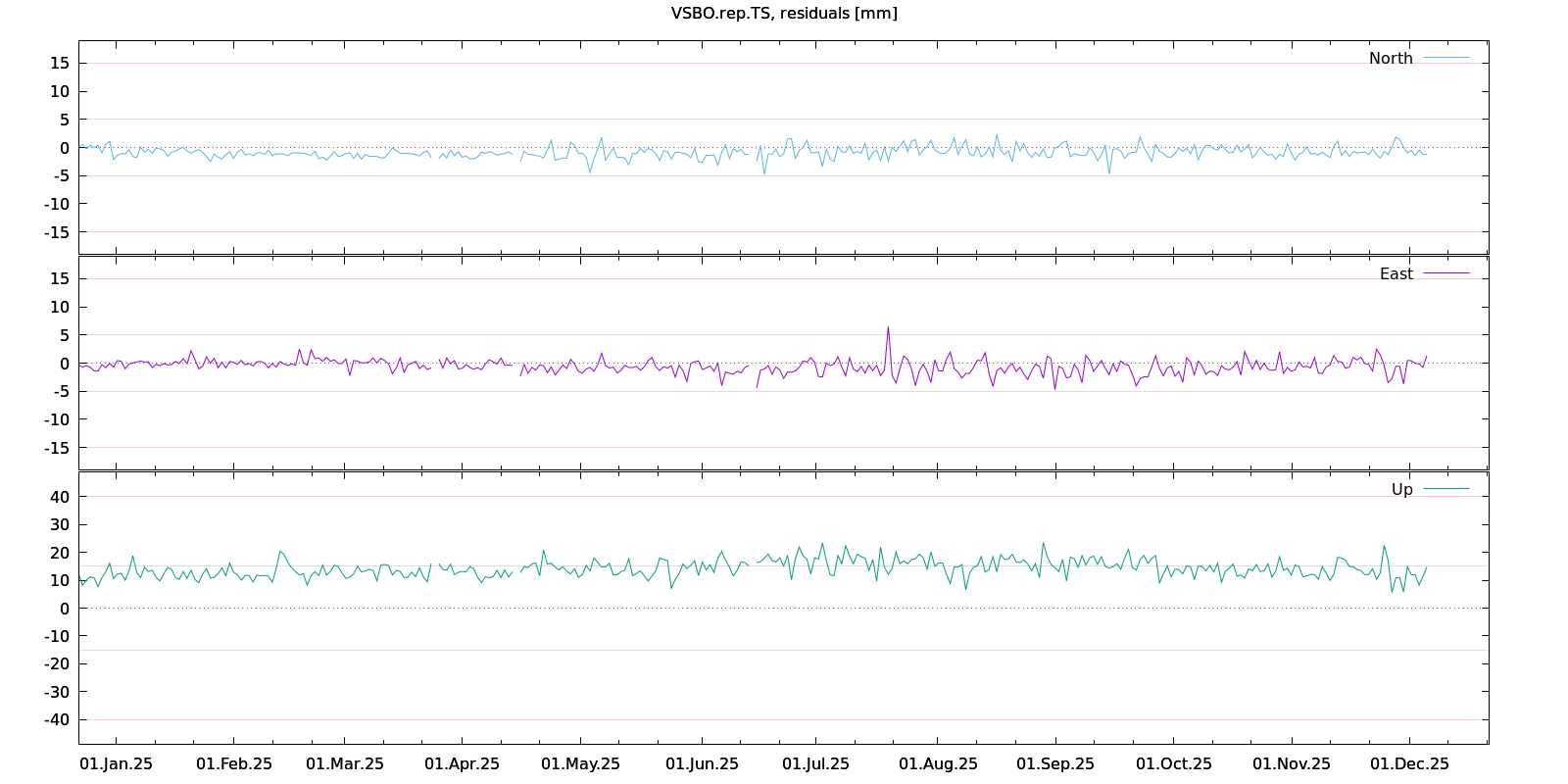1568x784 pixels.
Task: Click the tallest East spike in July
Action: 888,328
